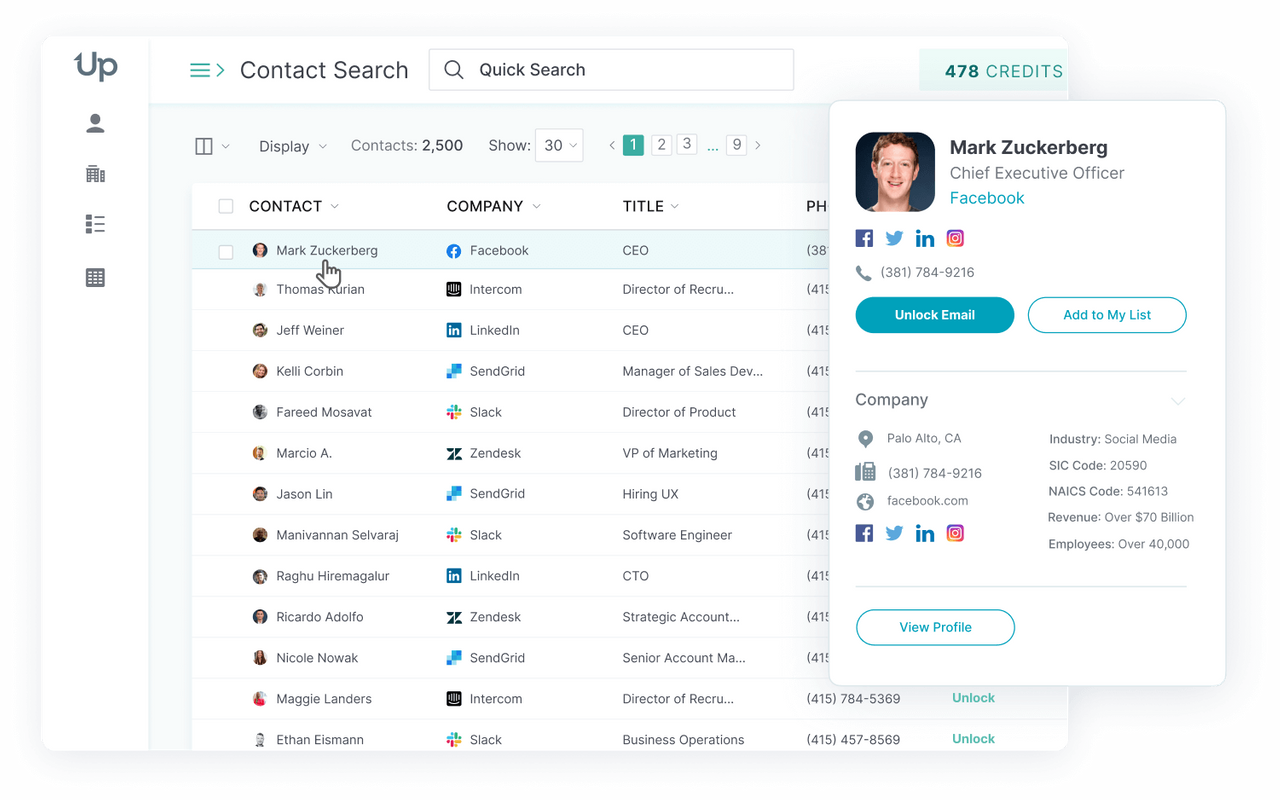Check the box for Mark Zuckerberg's row
The width and height of the screenshot is (1280, 800).
tap(226, 251)
